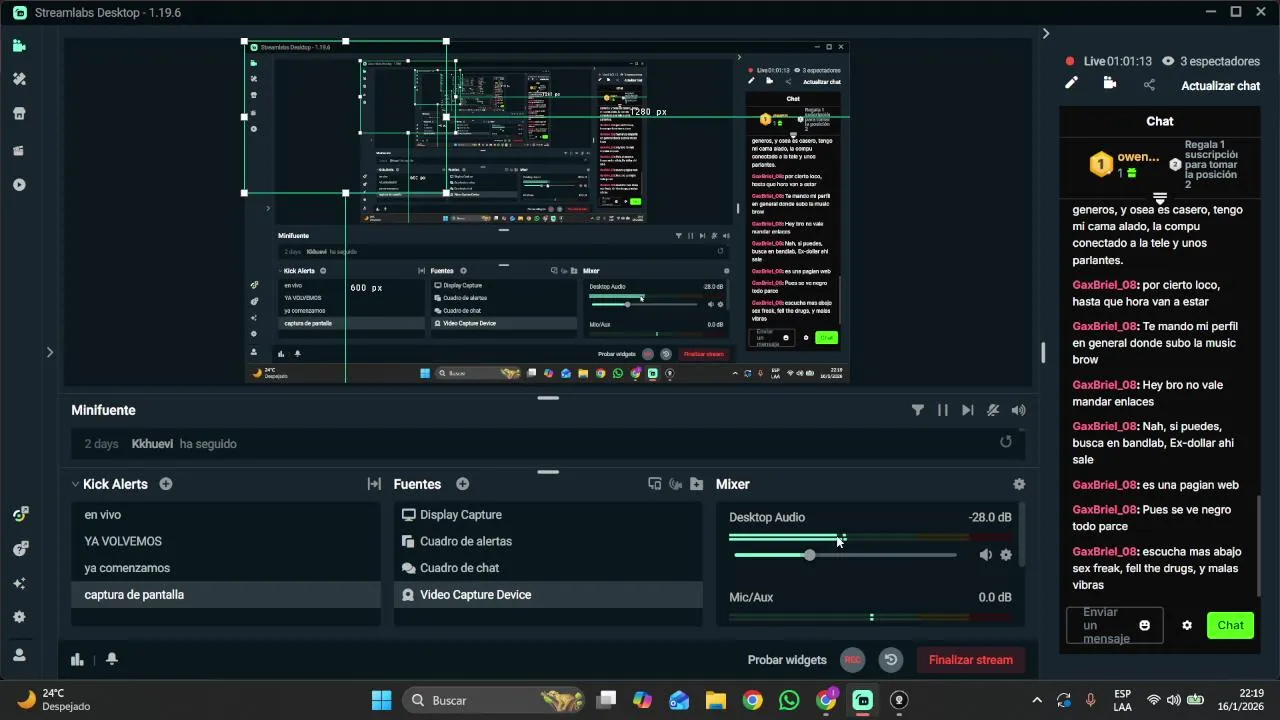The image size is (1280, 720).
Task: Select the 'en vivo' scene
Action: [226, 515]
